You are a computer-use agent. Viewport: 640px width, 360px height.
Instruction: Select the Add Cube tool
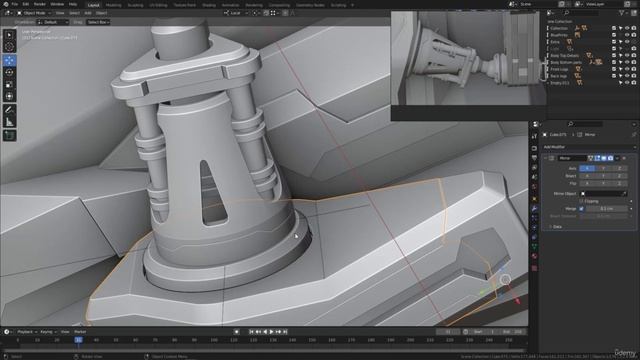9,135
